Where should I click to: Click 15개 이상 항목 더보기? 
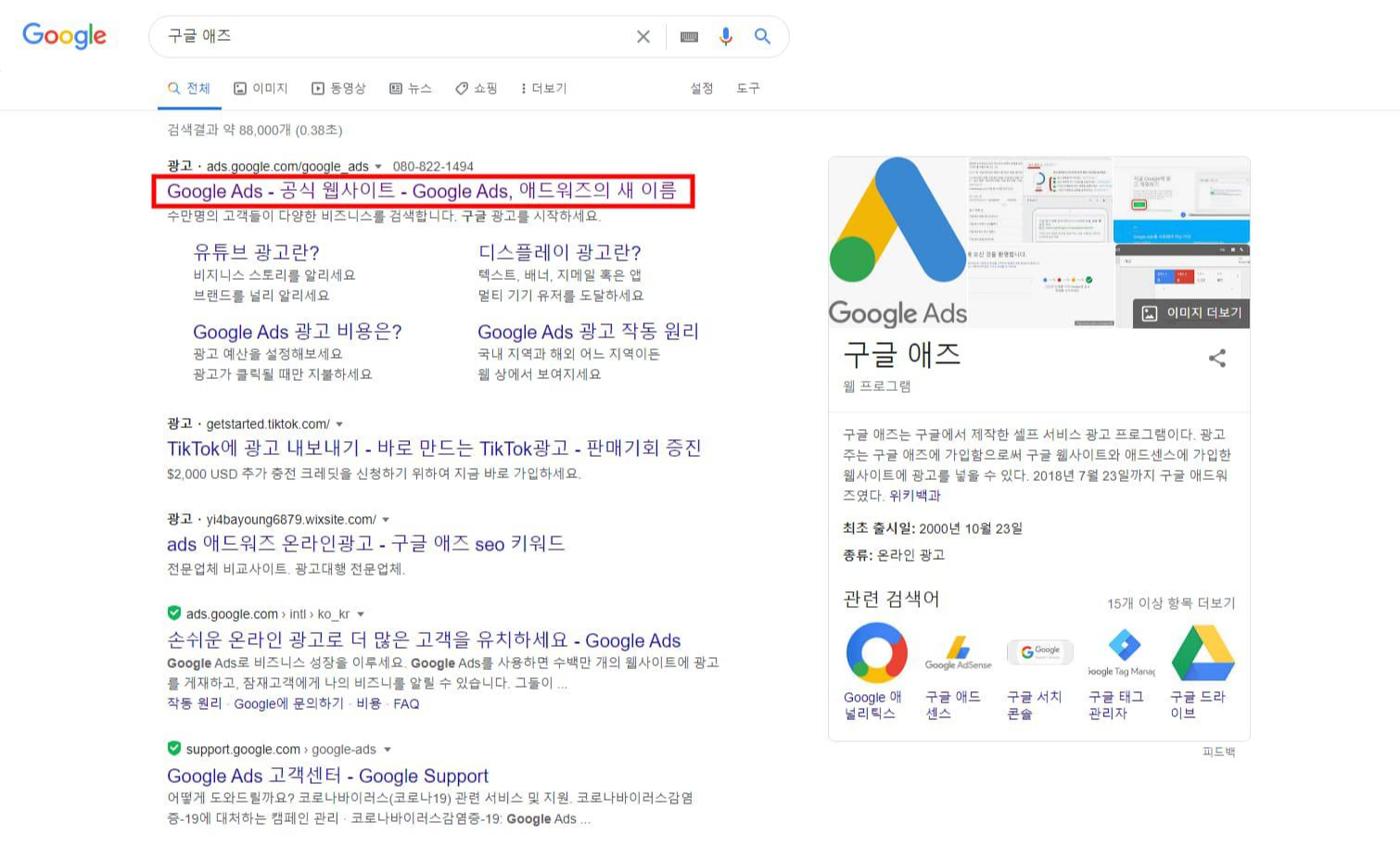1171,603
